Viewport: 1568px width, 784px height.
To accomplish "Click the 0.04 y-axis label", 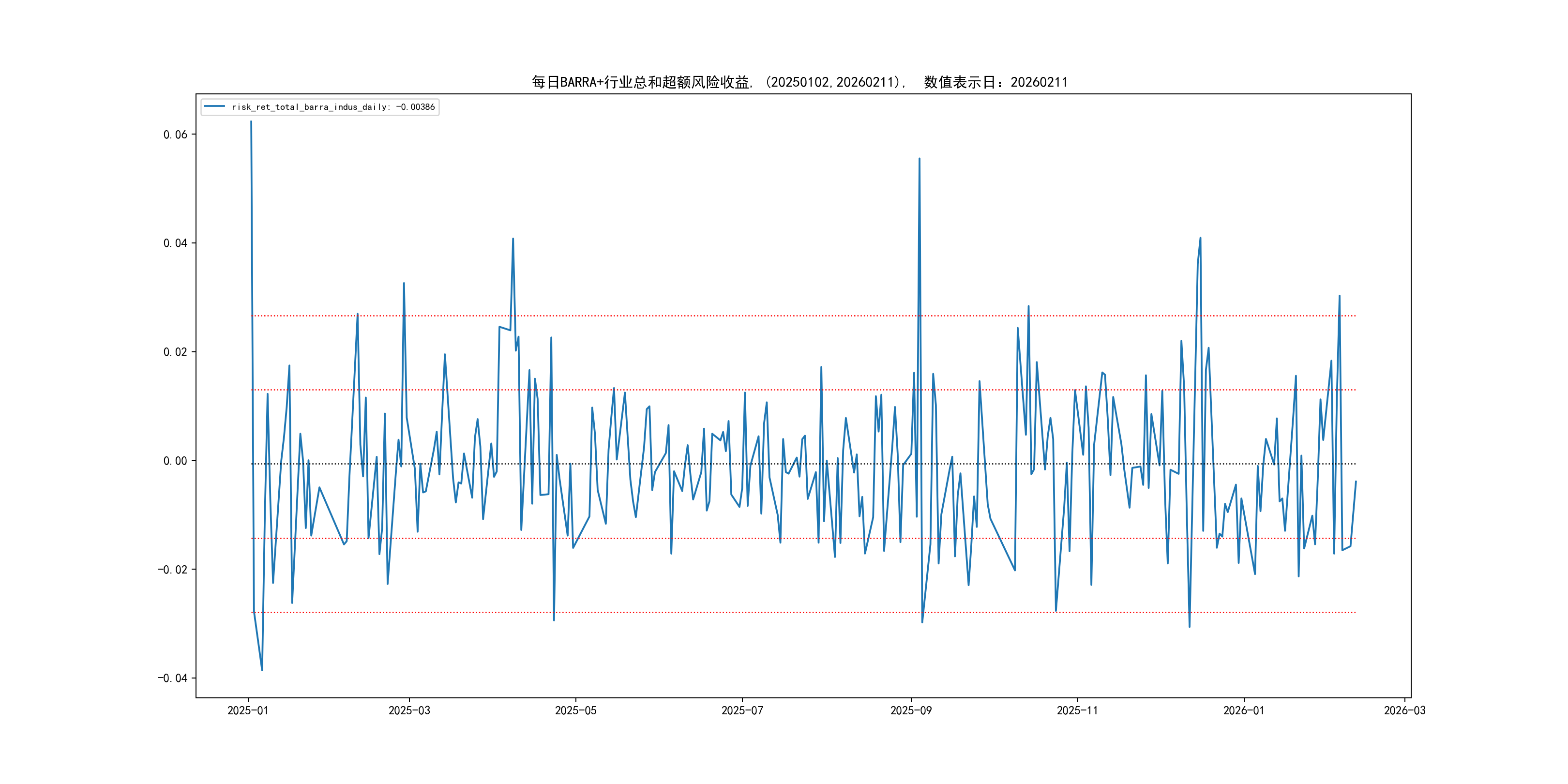I will pos(175,243).
